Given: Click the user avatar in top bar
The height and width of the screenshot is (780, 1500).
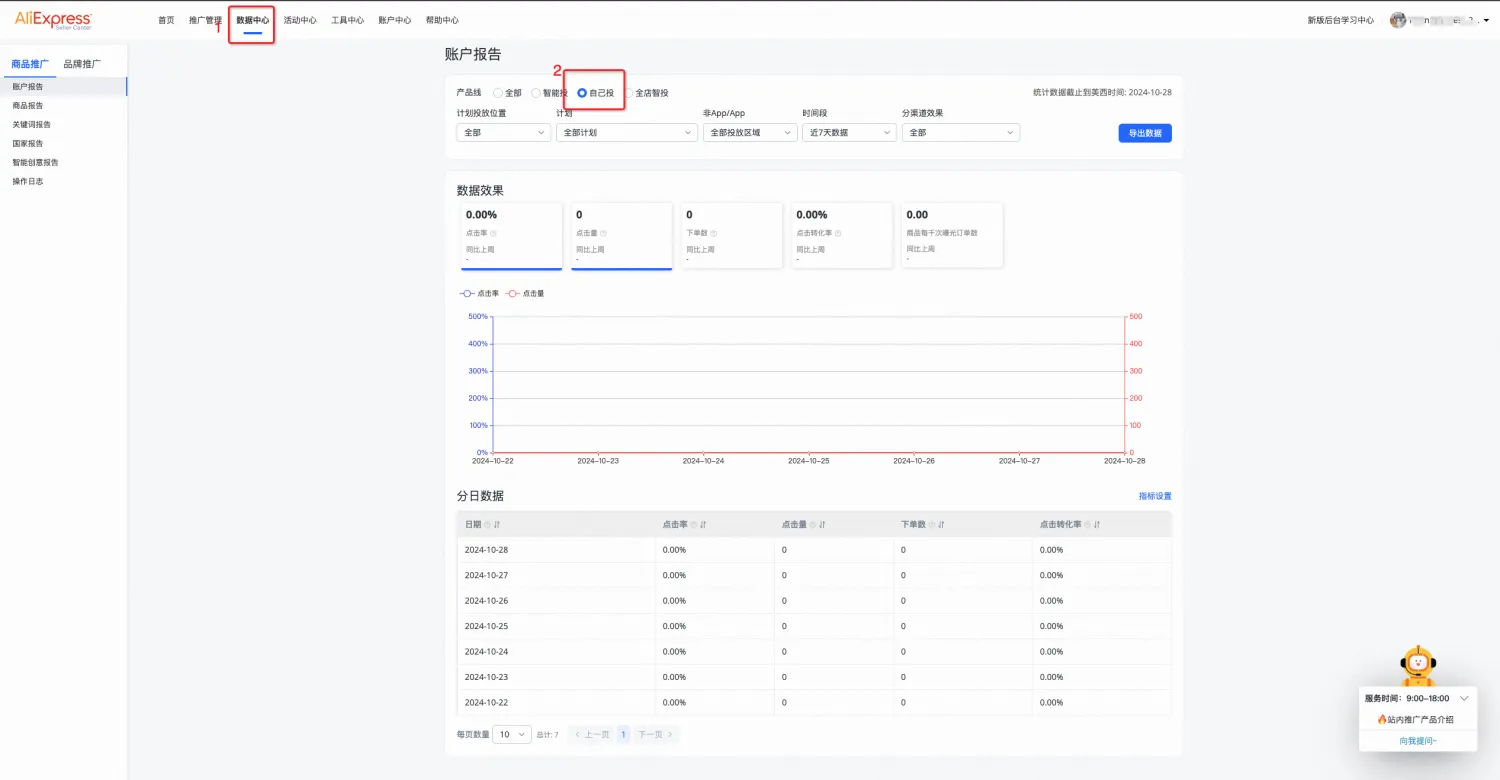Looking at the screenshot, I should click(x=1398, y=20).
